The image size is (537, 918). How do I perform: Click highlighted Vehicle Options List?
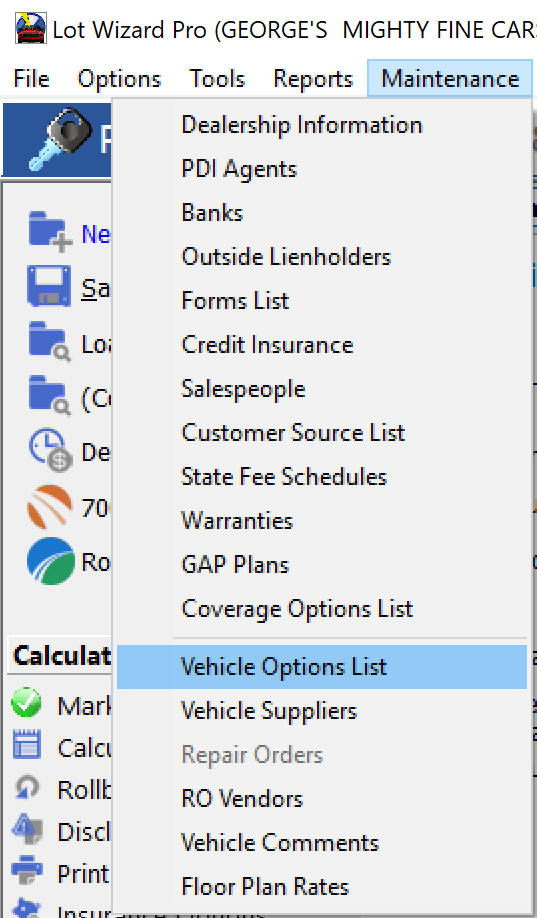[321, 667]
